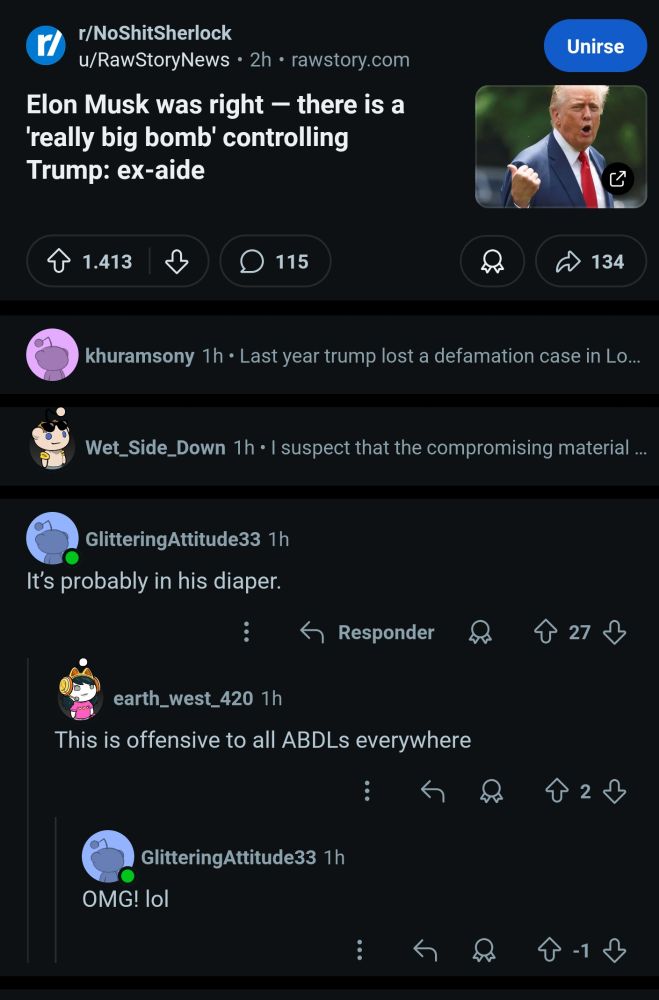
Task: Expand khuramsony's collapsed comment
Action: click(329, 355)
